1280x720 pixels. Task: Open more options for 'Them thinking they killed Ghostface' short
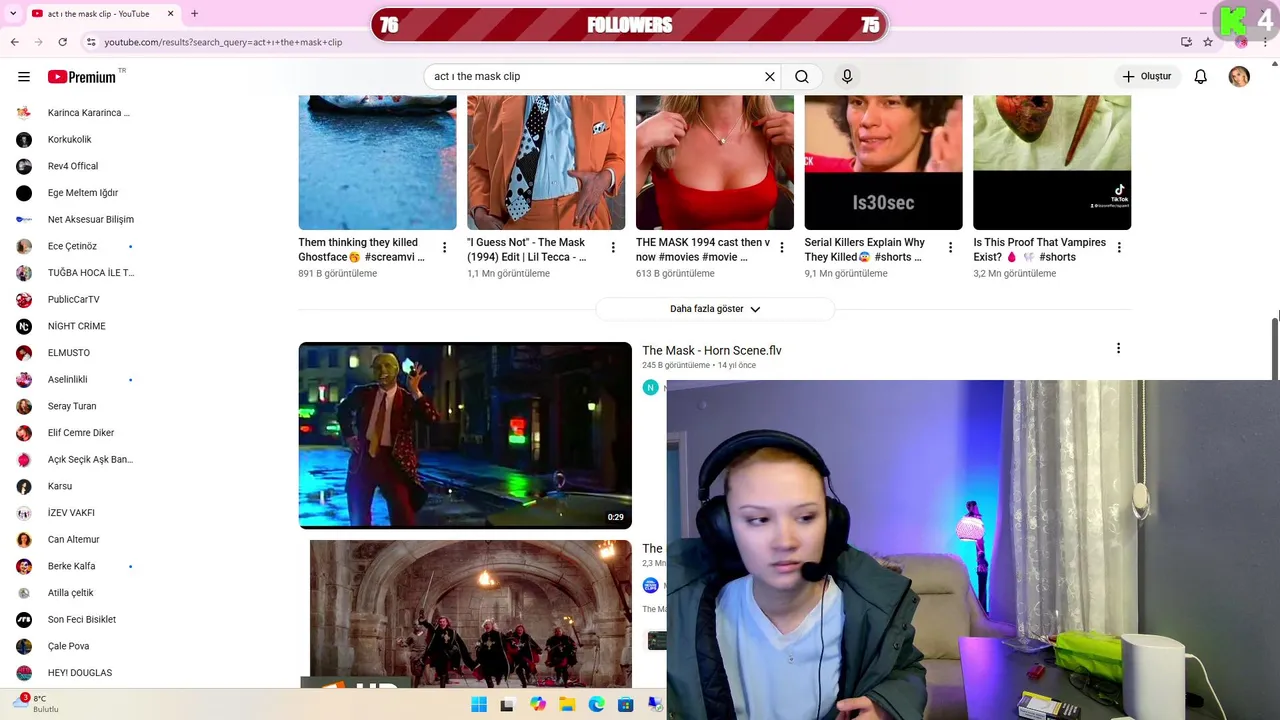click(x=445, y=247)
